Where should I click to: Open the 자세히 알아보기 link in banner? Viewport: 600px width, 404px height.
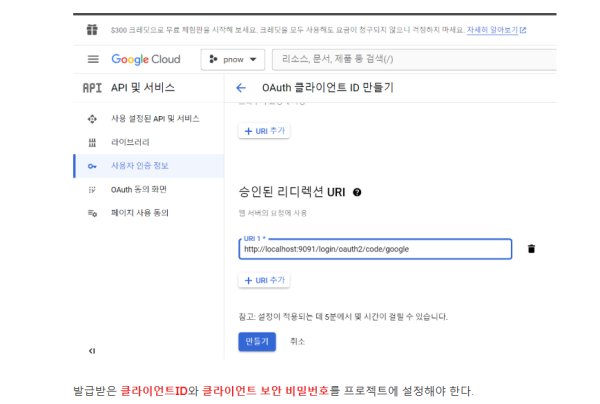[x=495, y=30]
